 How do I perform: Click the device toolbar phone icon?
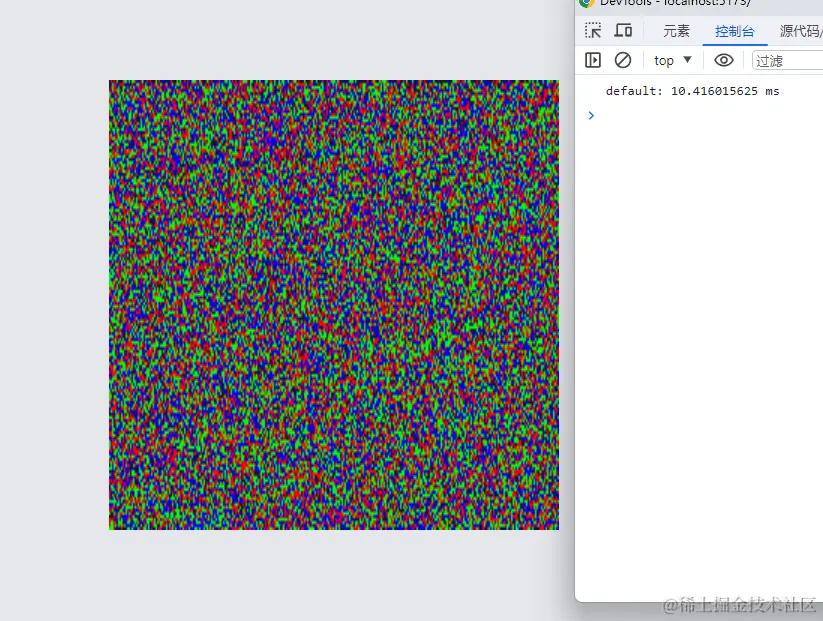(623, 30)
